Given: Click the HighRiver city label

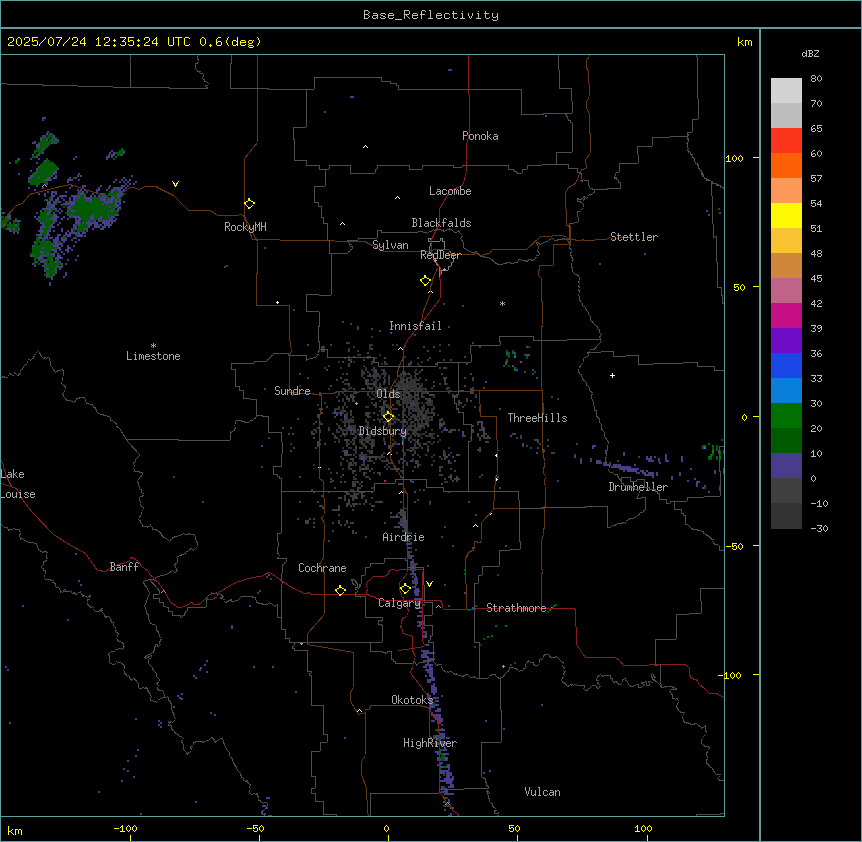Looking at the screenshot, I should [430, 743].
